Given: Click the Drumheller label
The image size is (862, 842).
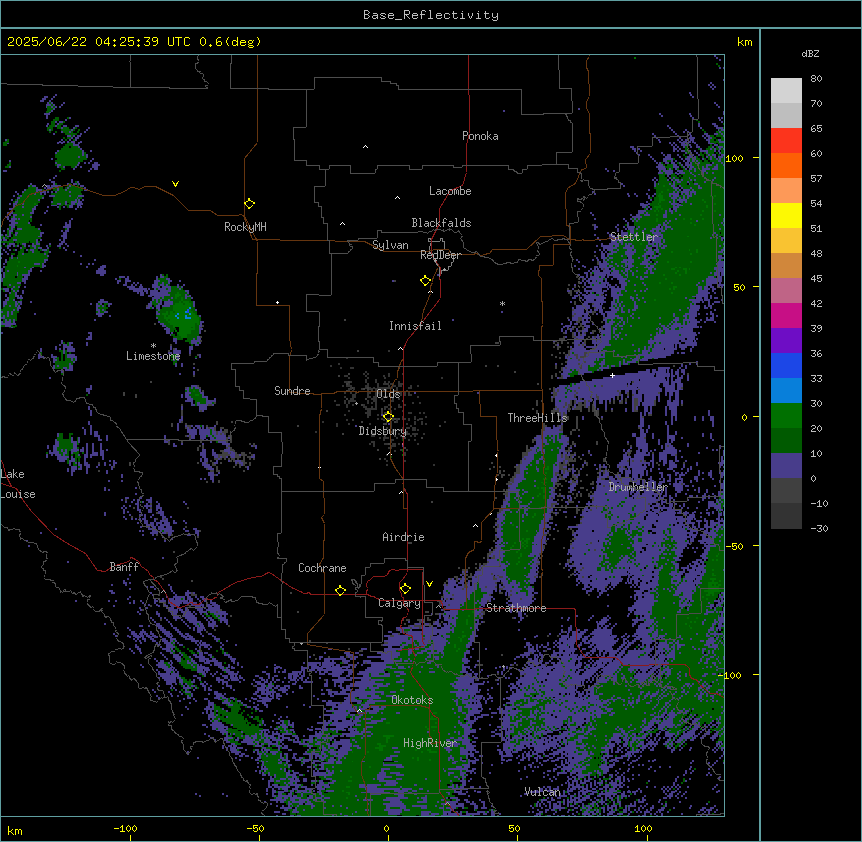Looking at the screenshot, I should click(x=638, y=487).
